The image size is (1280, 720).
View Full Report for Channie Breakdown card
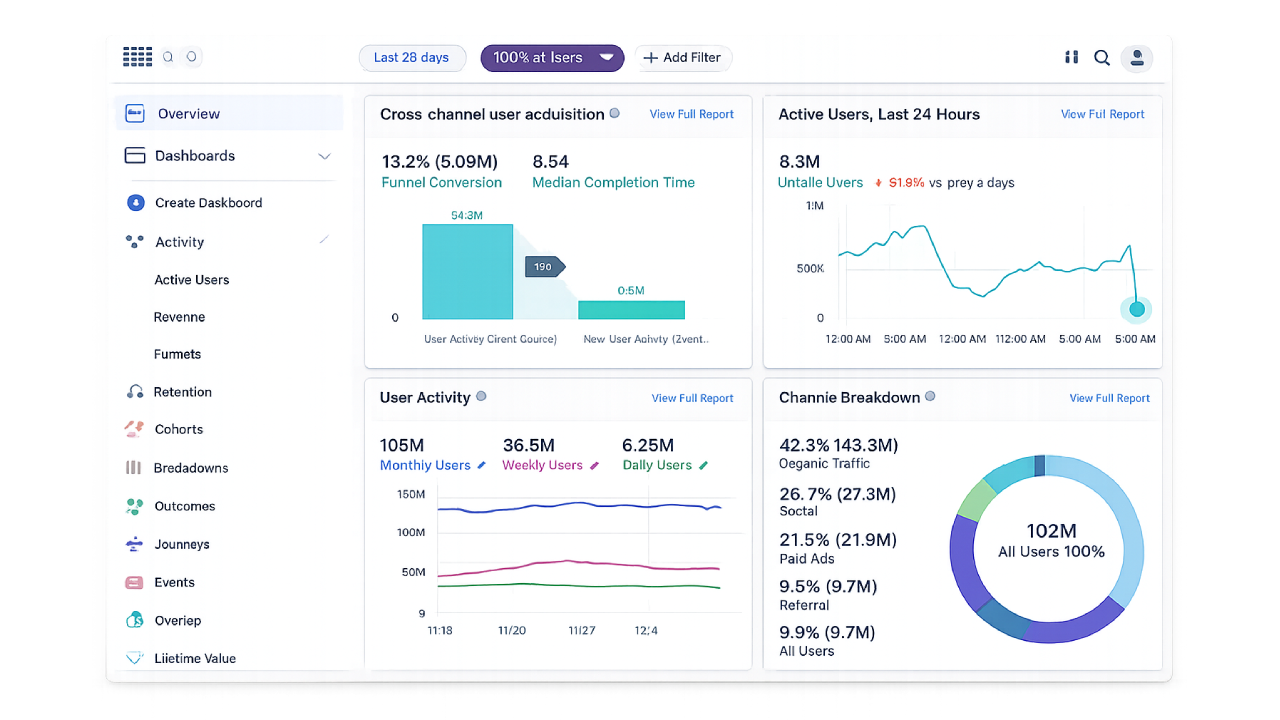click(1110, 398)
